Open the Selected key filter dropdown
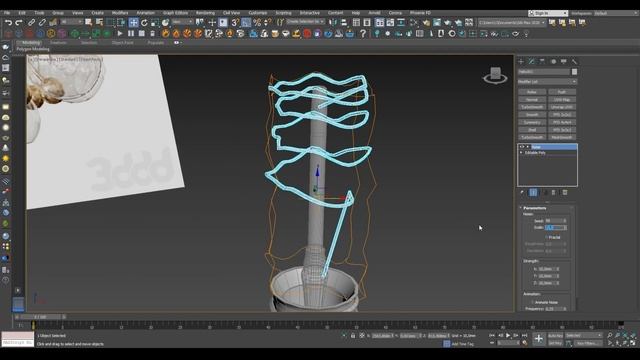The width and height of the screenshot is (640, 360). (583, 336)
